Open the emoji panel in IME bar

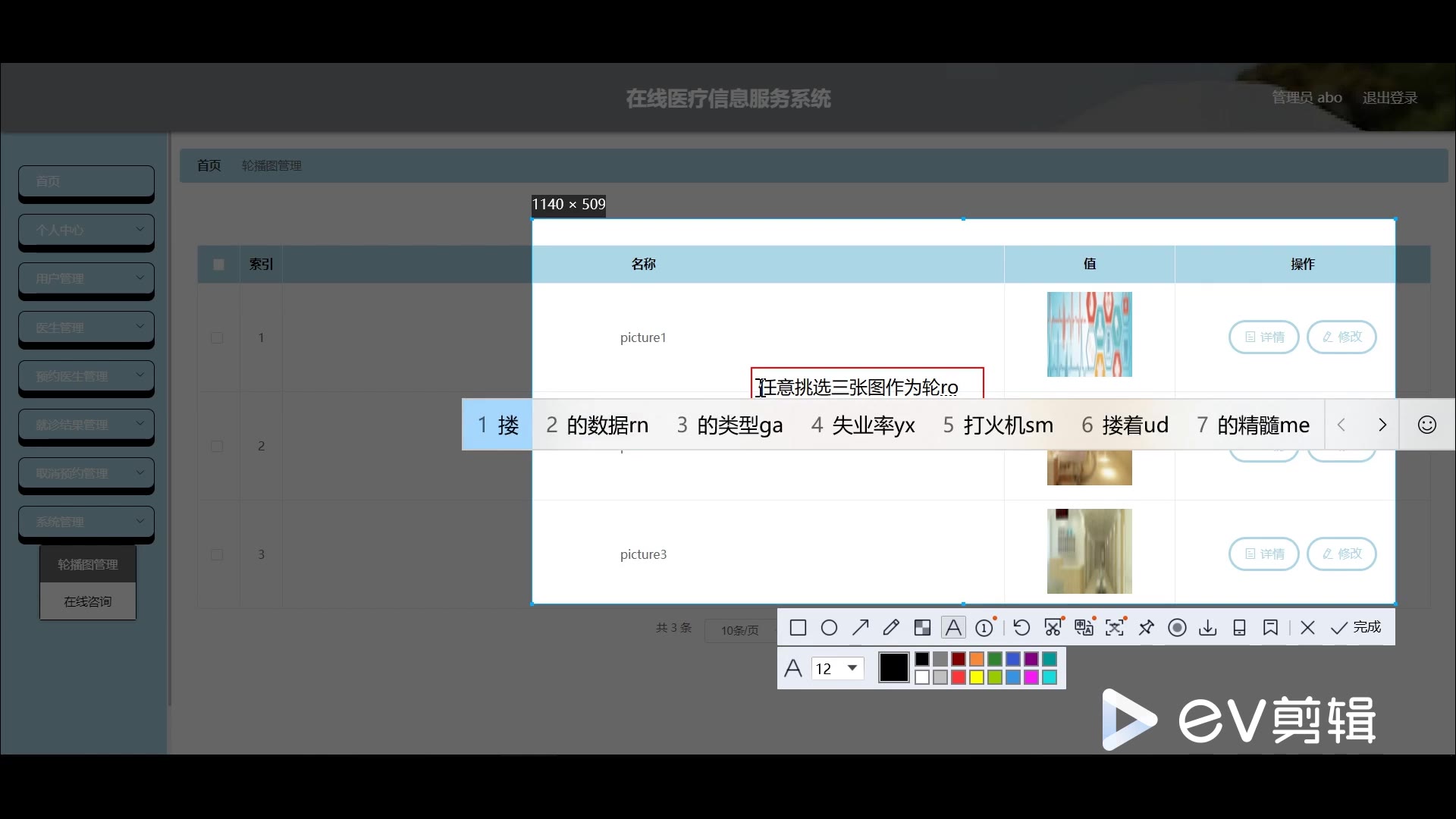[1427, 425]
